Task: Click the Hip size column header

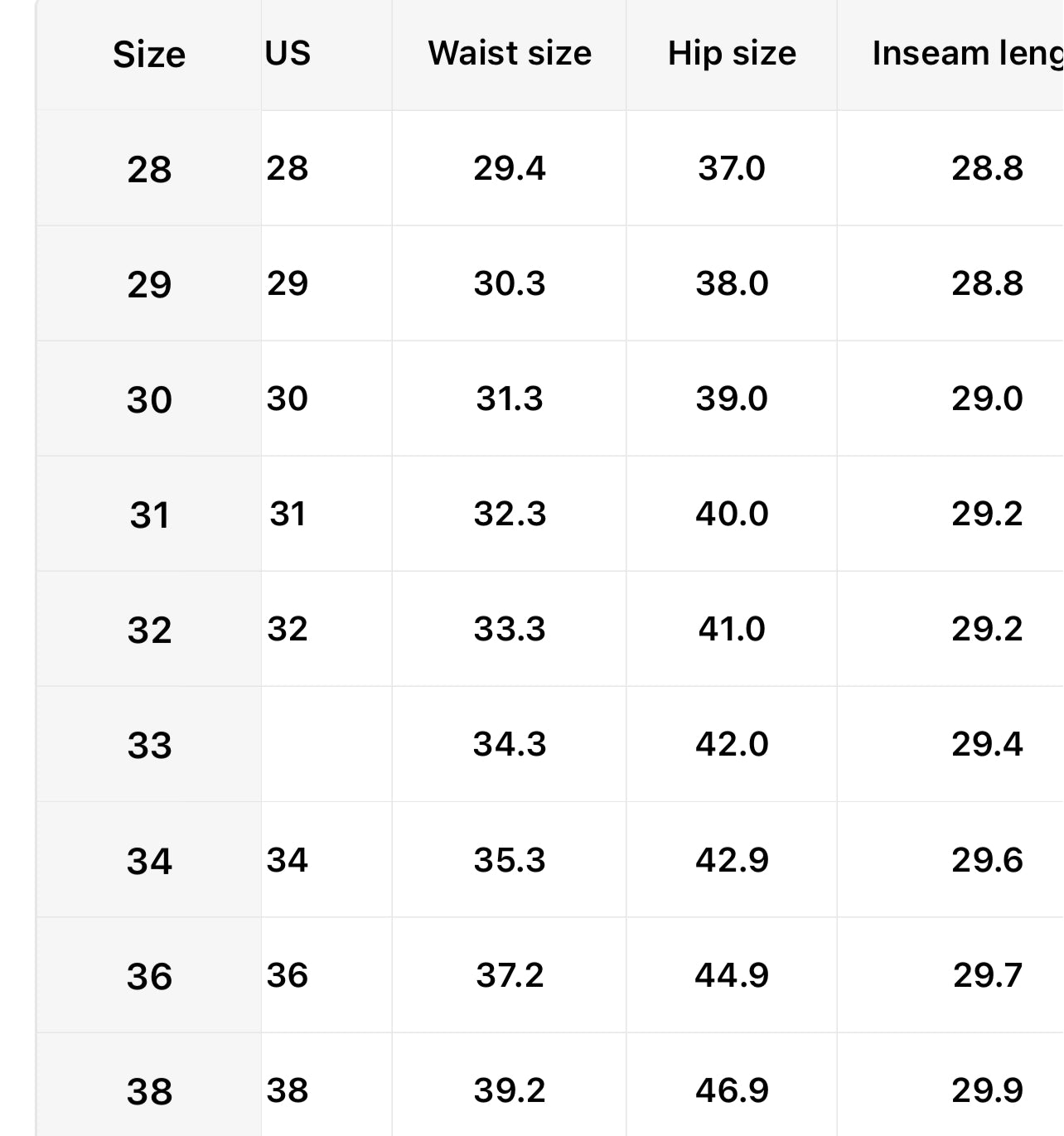Action: pos(732,53)
